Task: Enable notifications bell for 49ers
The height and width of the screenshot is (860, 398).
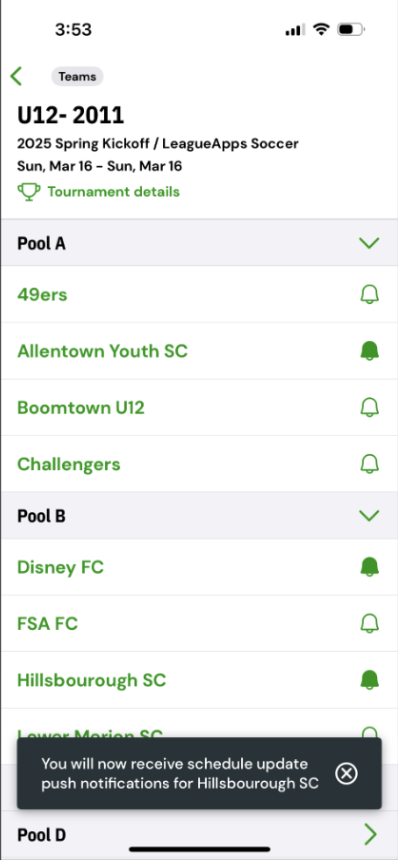Action: pyautogui.click(x=369, y=295)
